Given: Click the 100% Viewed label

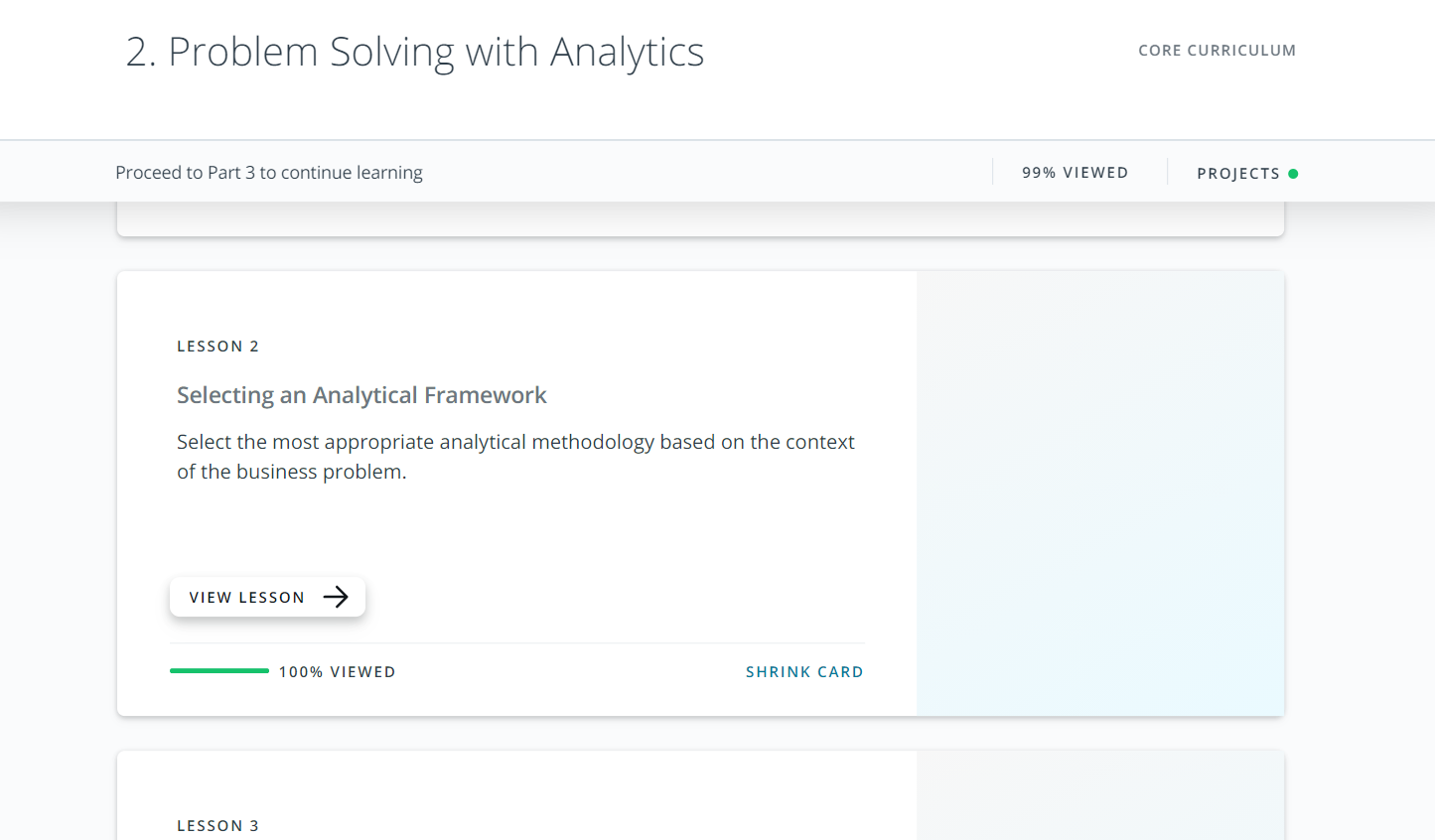Looking at the screenshot, I should coord(337,672).
